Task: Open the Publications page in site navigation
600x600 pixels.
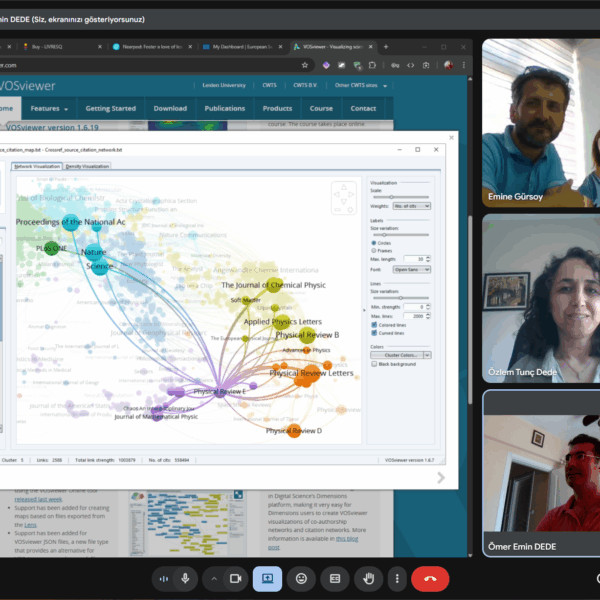Action: (x=225, y=108)
